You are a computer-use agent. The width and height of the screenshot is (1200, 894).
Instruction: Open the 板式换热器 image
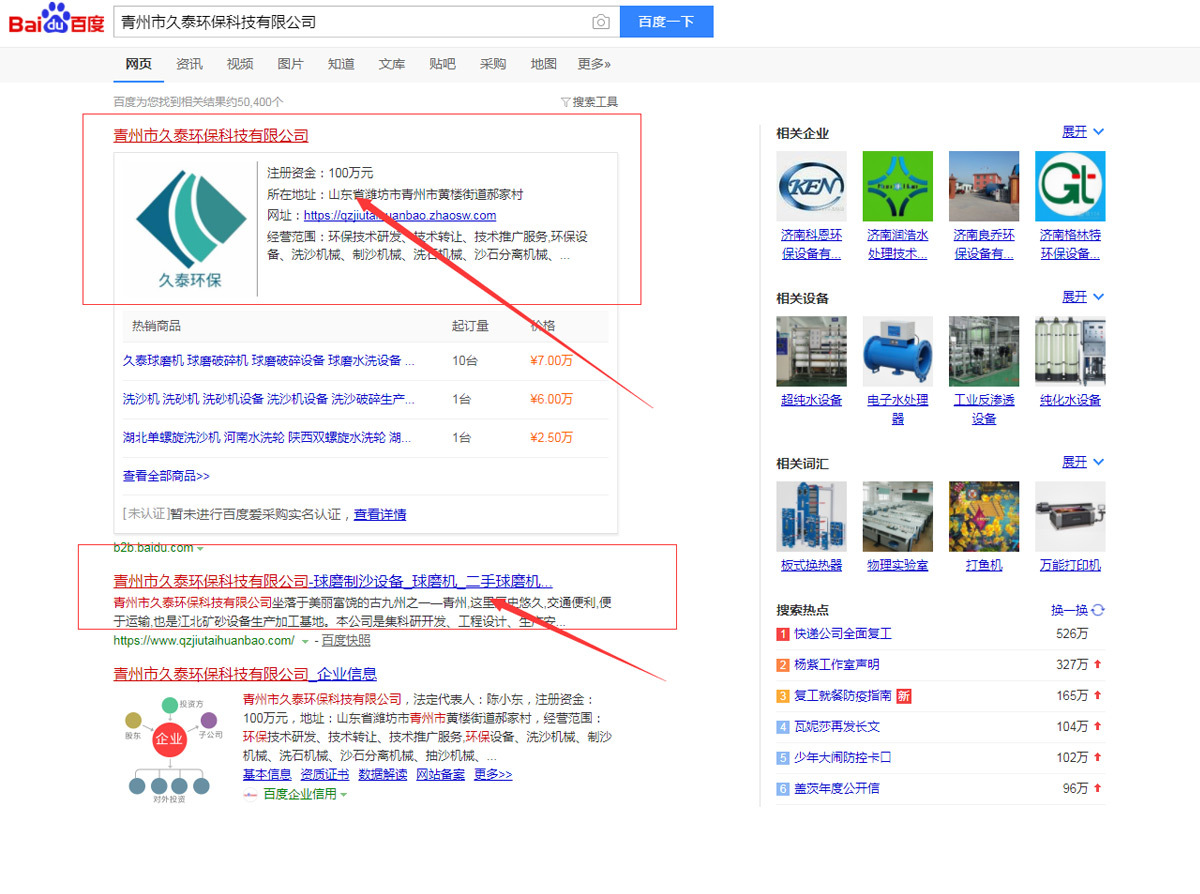coord(811,516)
